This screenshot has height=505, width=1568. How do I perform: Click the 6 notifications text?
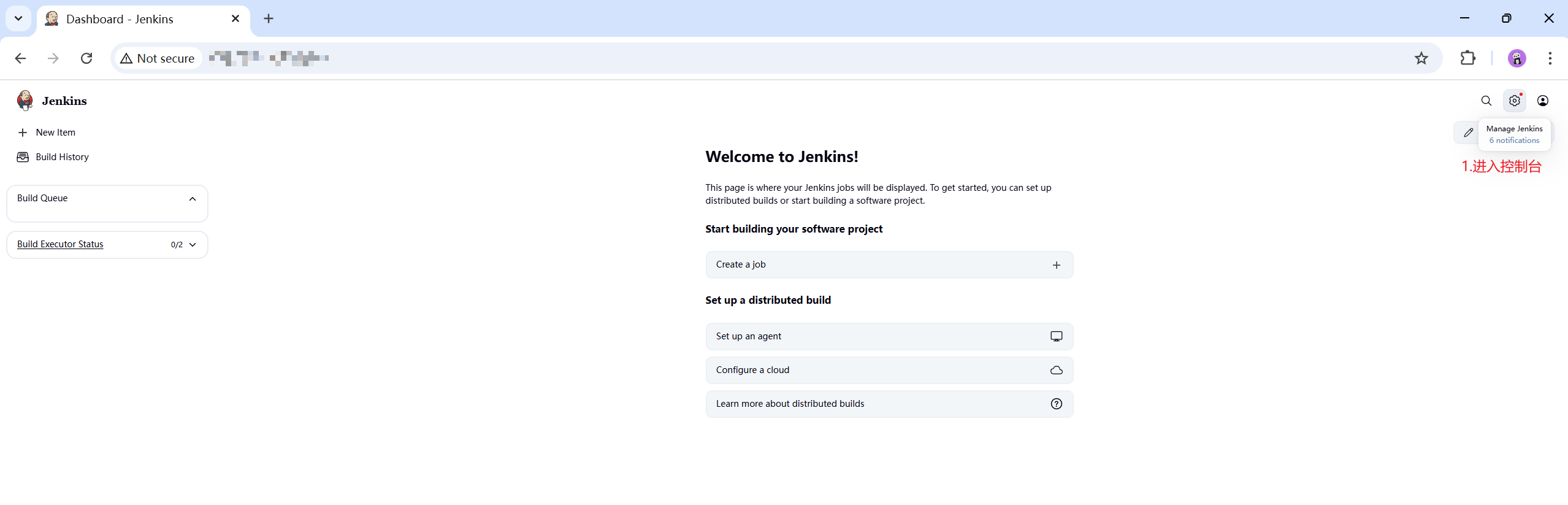(x=1514, y=141)
